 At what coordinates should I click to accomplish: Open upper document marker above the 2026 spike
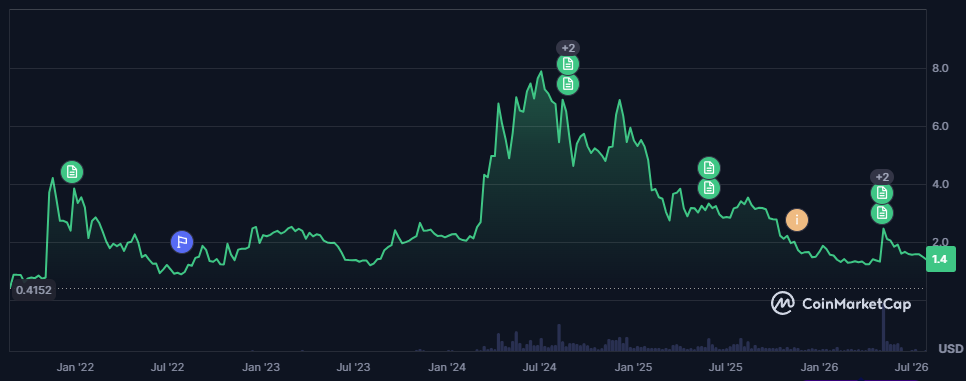pos(882,194)
